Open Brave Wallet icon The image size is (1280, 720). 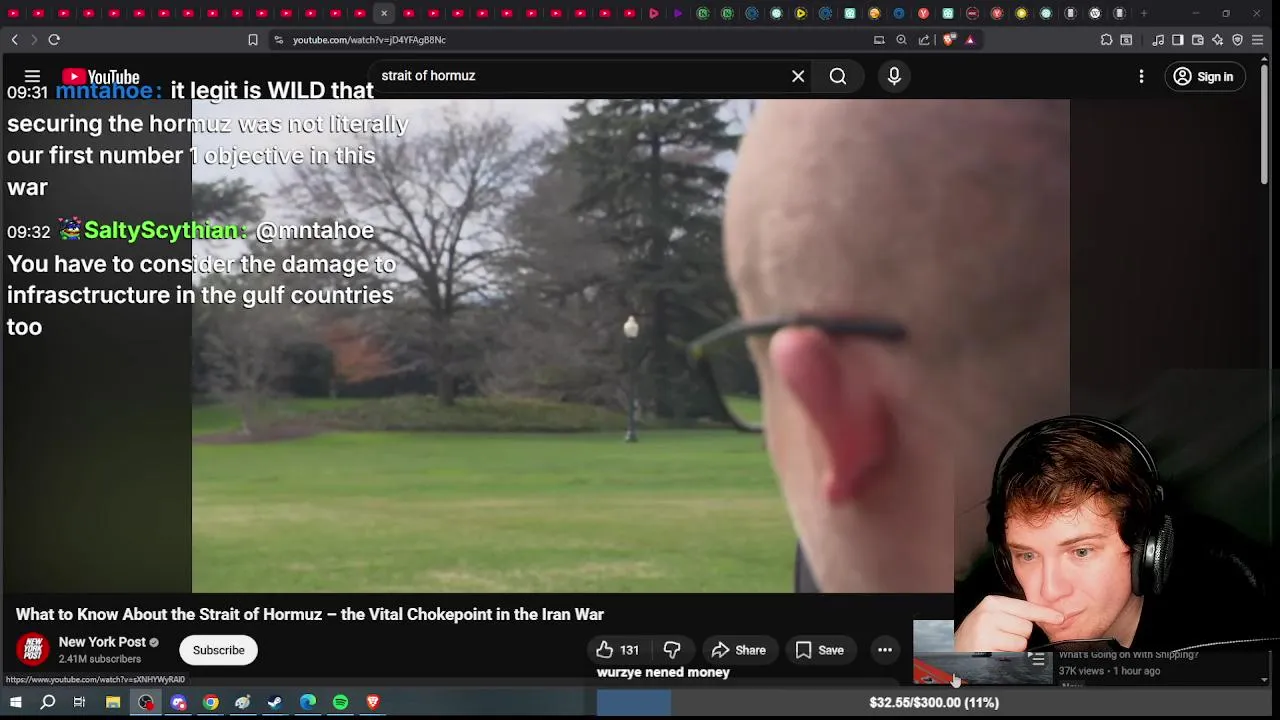pos(1198,40)
